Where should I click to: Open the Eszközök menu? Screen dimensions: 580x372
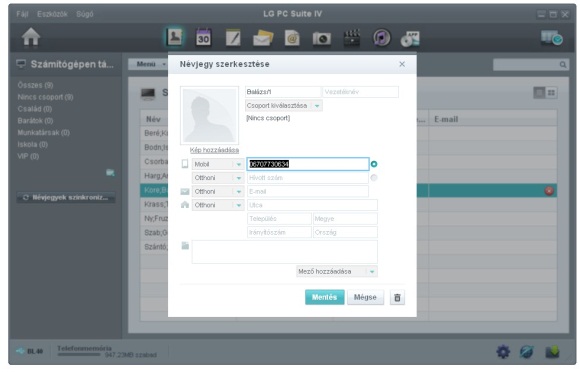[52, 14]
